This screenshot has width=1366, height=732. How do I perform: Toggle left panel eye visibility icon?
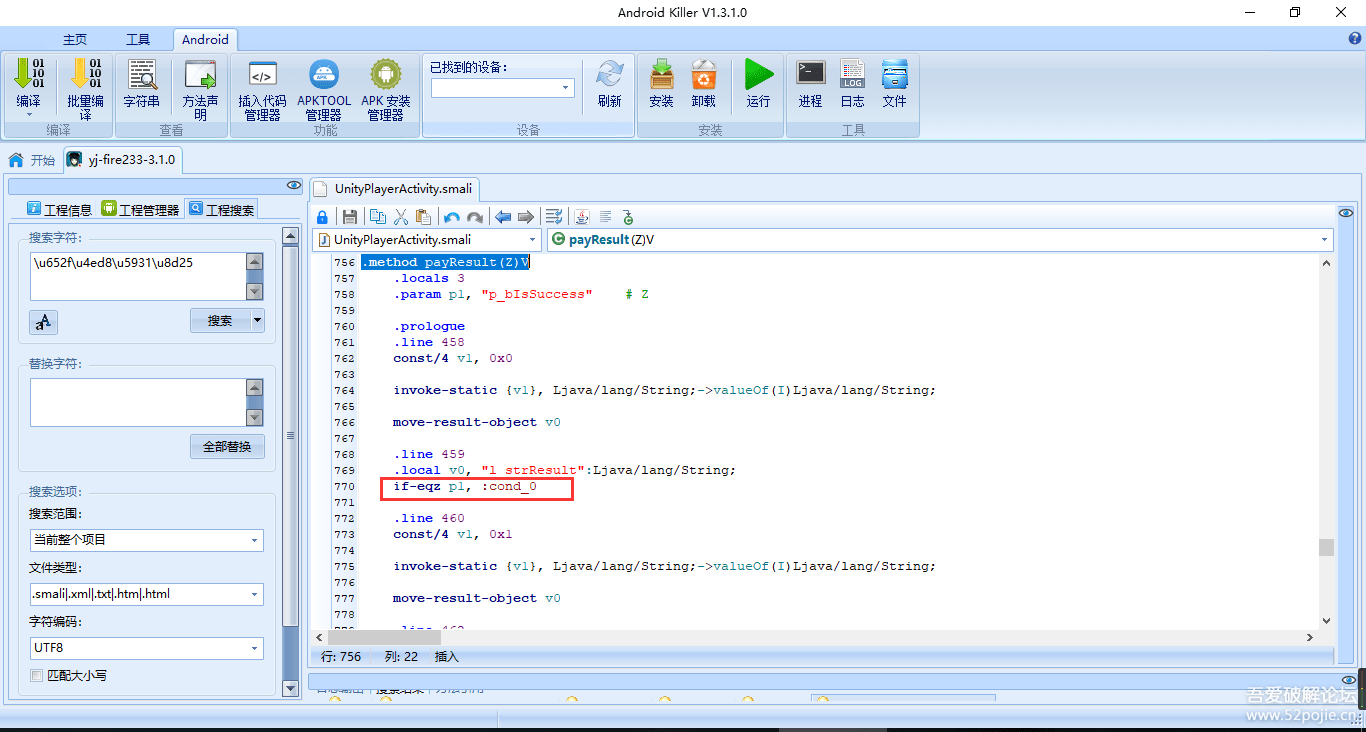293,186
